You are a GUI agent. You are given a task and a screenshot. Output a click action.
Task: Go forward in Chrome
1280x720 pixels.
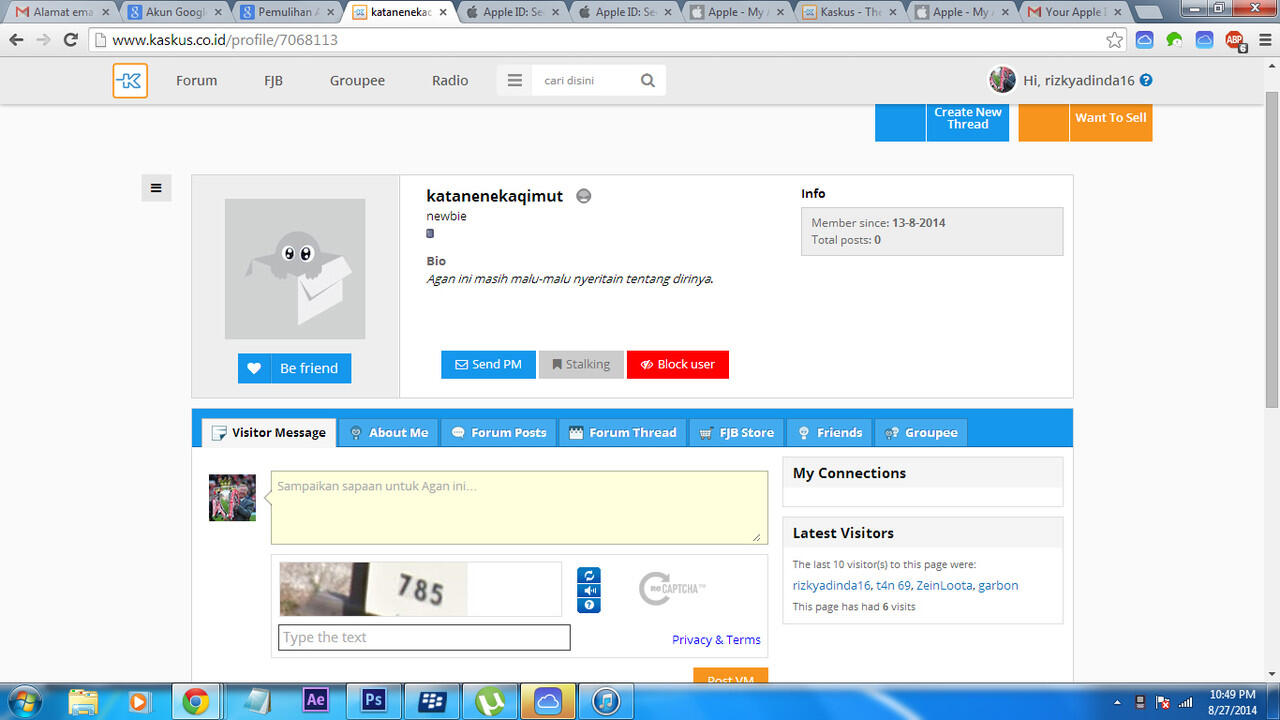click(x=43, y=40)
